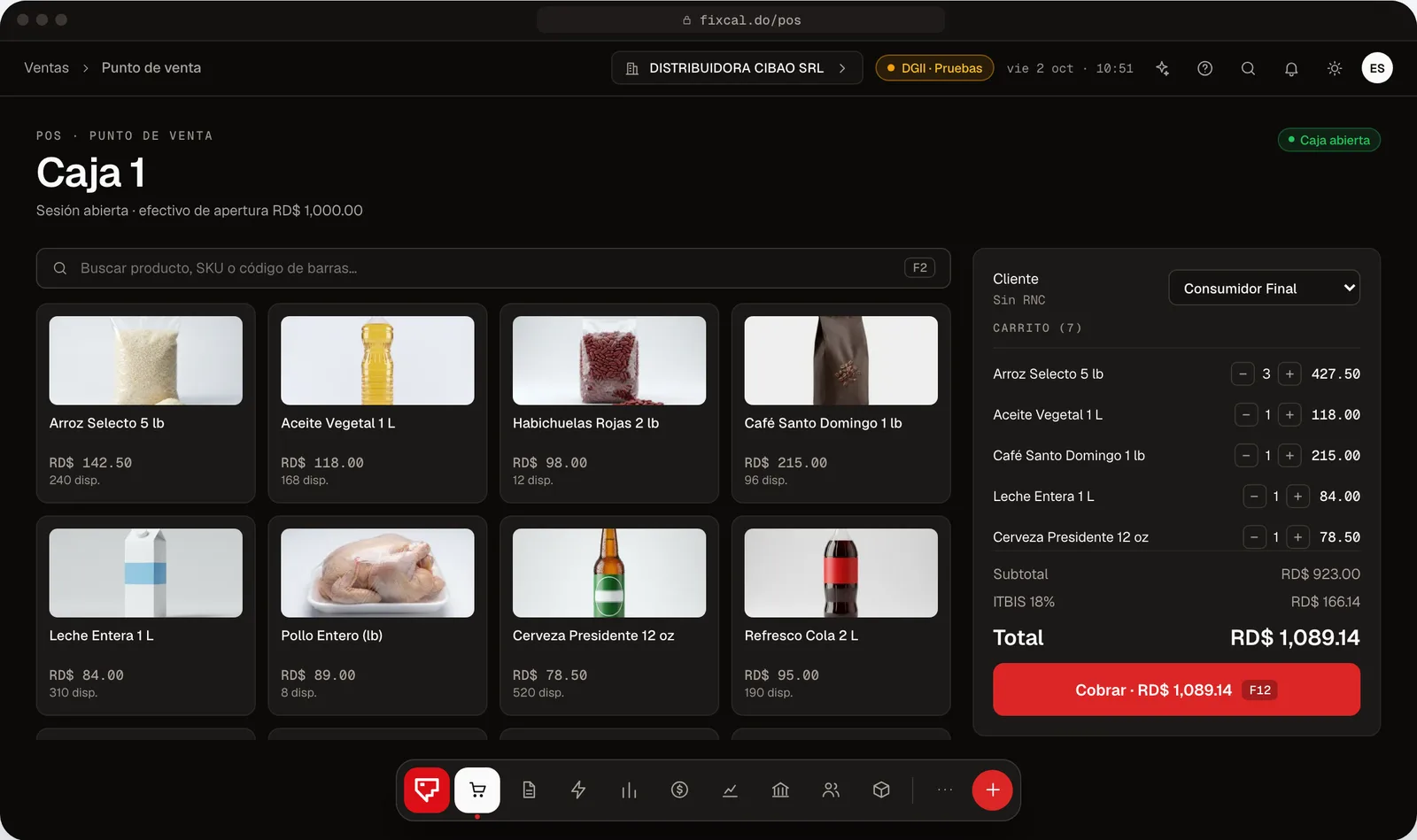This screenshot has height=840, width=1417.
Task: Click the red plus button in the dock
Action: click(x=993, y=790)
